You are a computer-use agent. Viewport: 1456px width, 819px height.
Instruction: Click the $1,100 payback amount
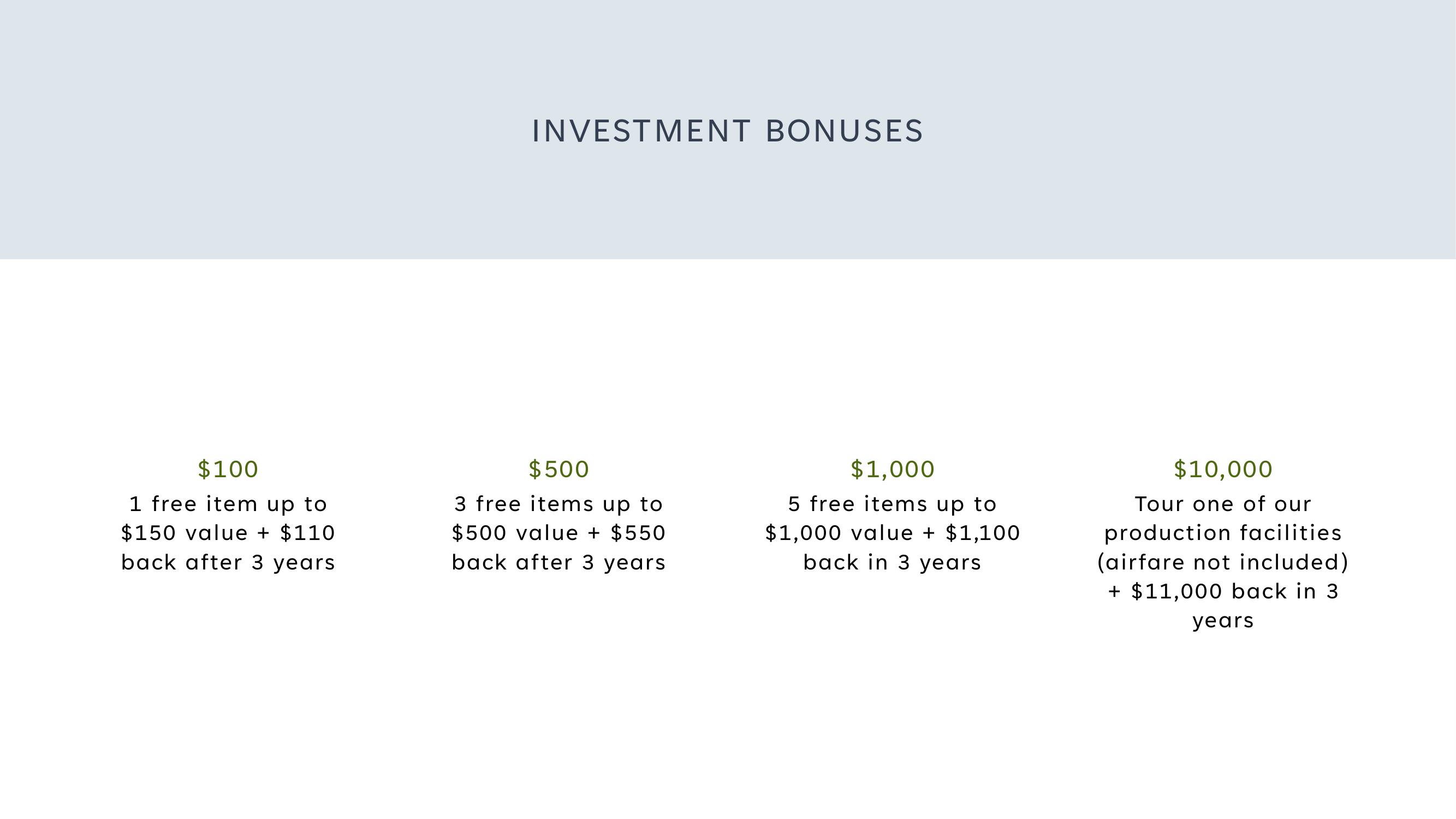pyautogui.click(x=982, y=533)
